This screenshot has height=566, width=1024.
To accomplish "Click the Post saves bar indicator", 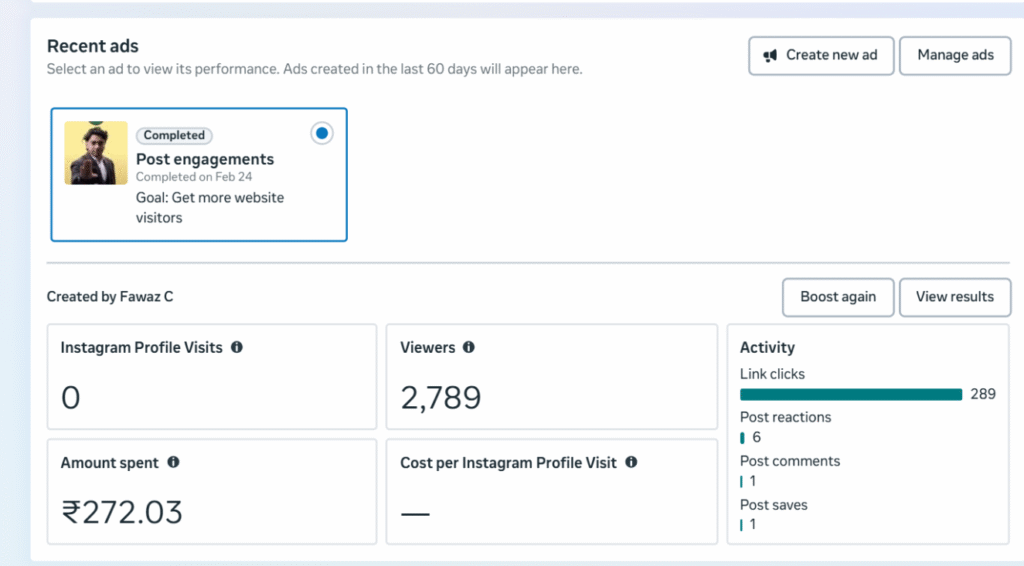I will coord(741,524).
